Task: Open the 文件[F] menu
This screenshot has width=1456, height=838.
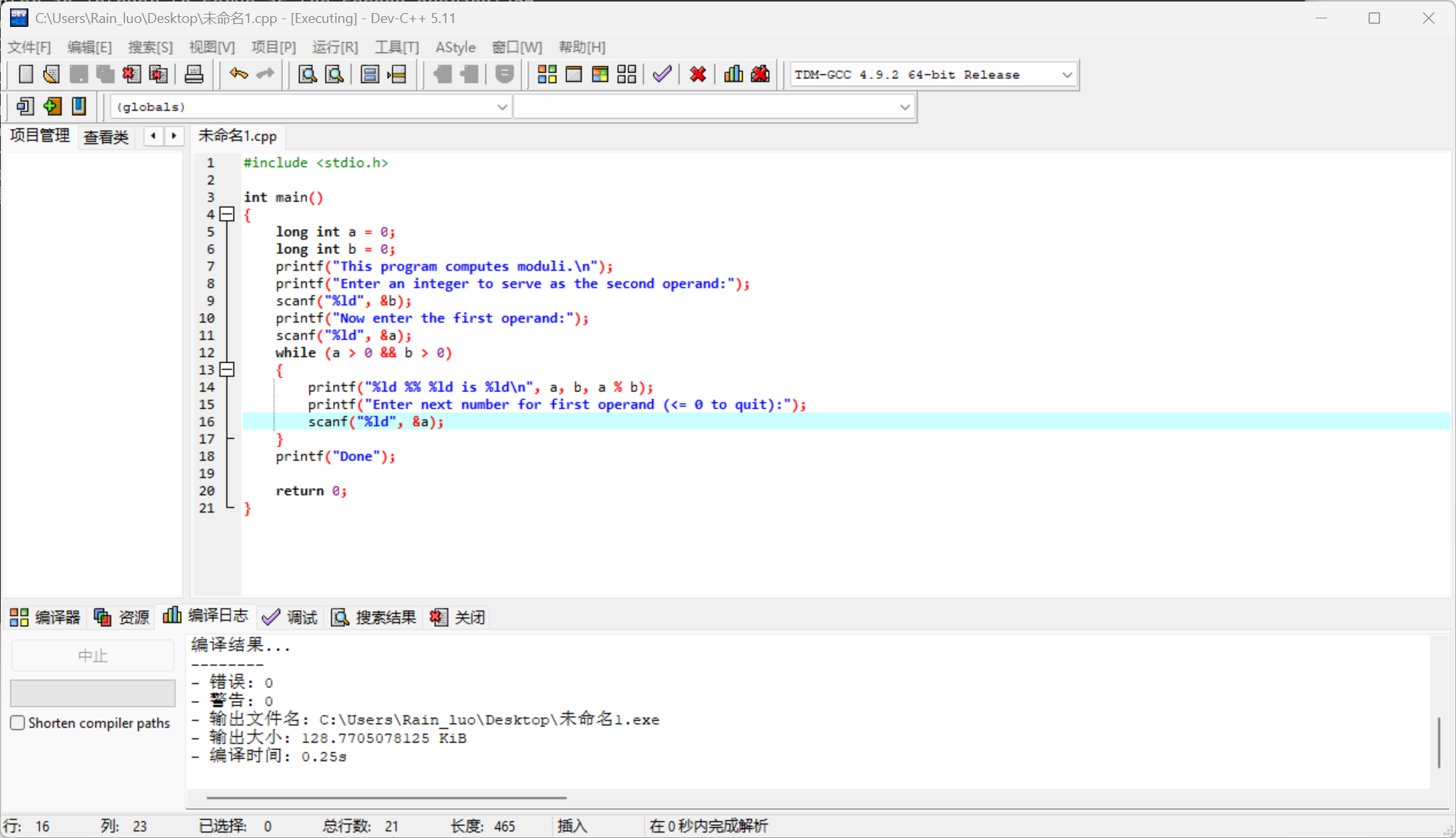Action: (x=29, y=47)
